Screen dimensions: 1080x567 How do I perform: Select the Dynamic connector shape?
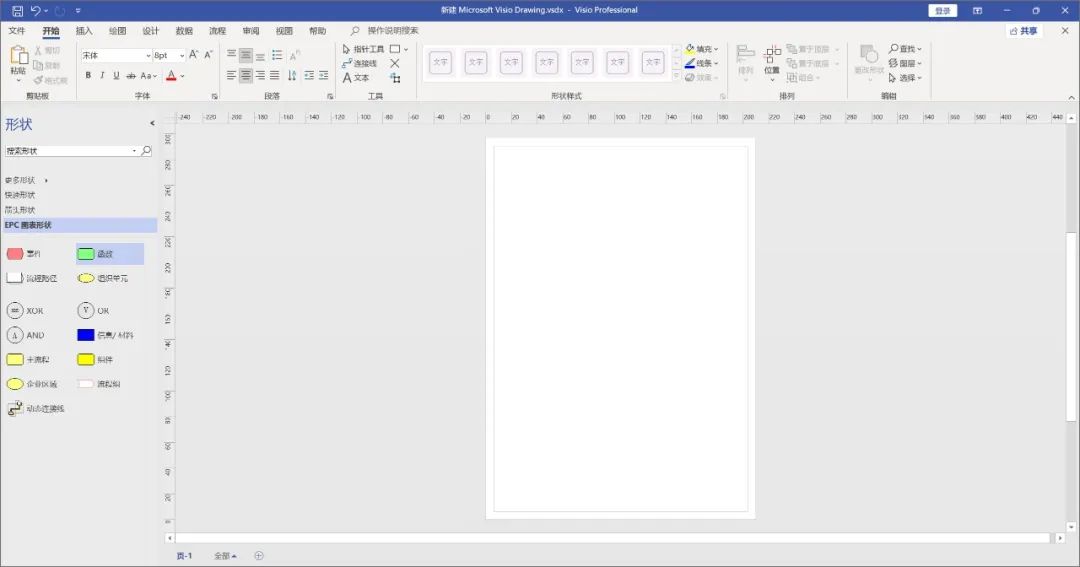click(35, 409)
